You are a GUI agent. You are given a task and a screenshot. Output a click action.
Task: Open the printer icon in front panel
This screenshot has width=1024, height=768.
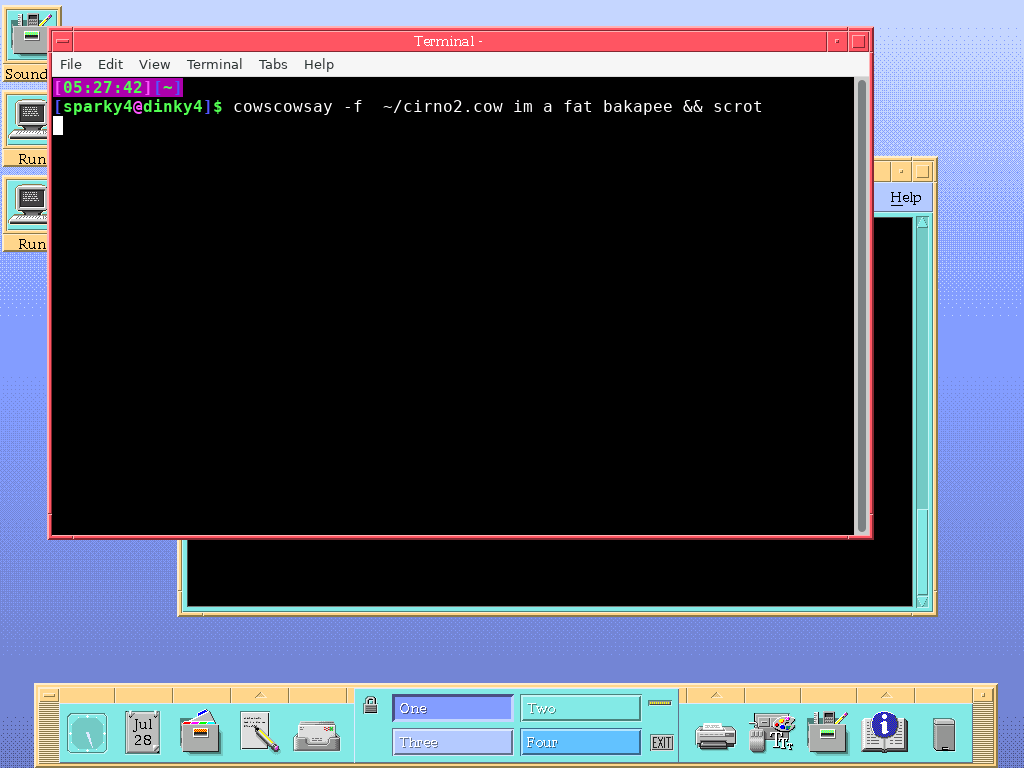pyautogui.click(x=715, y=735)
